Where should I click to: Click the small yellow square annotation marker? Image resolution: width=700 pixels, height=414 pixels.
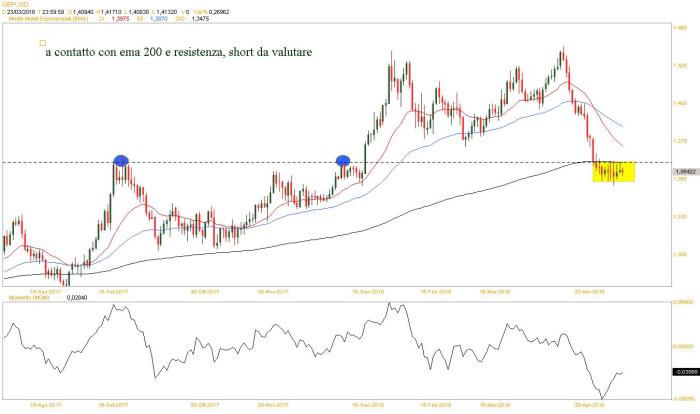[x=42, y=43]
